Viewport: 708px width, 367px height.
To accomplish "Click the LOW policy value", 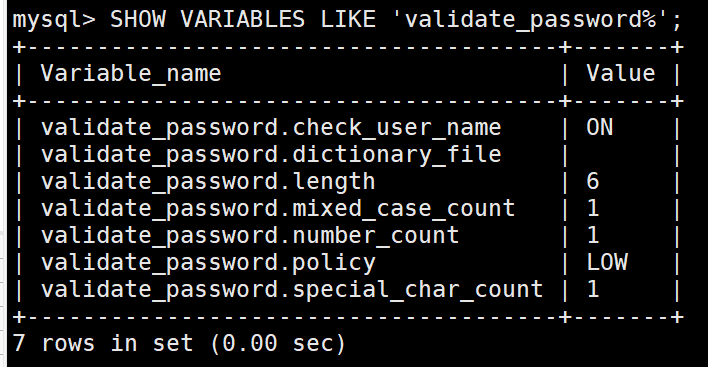I will coord(607,263).
